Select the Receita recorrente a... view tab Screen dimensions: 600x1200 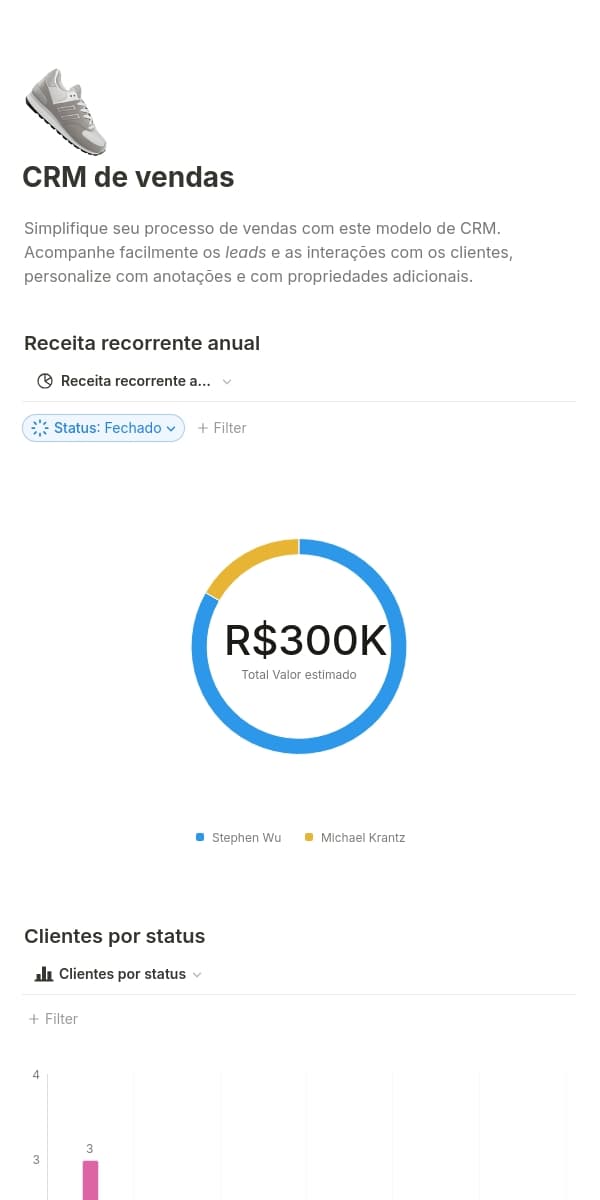[135, 381]
